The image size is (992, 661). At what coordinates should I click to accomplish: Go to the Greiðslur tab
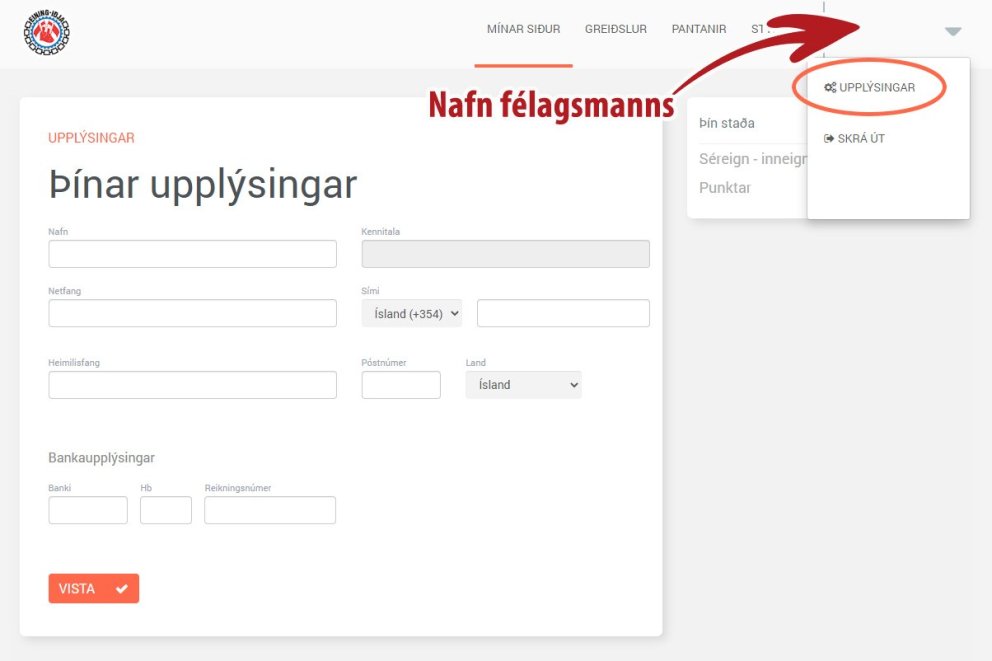coord(615,29)
